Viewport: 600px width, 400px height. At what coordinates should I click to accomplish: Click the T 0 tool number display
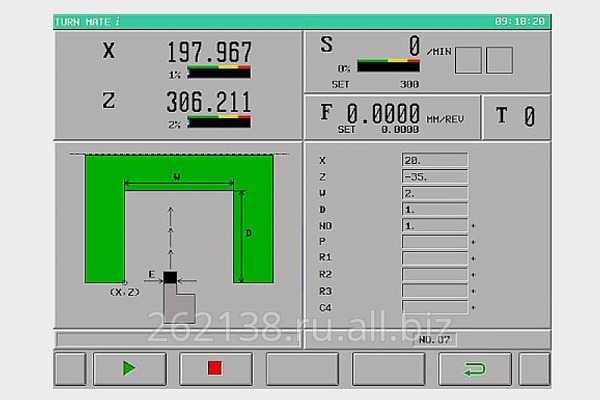[514, 117]
